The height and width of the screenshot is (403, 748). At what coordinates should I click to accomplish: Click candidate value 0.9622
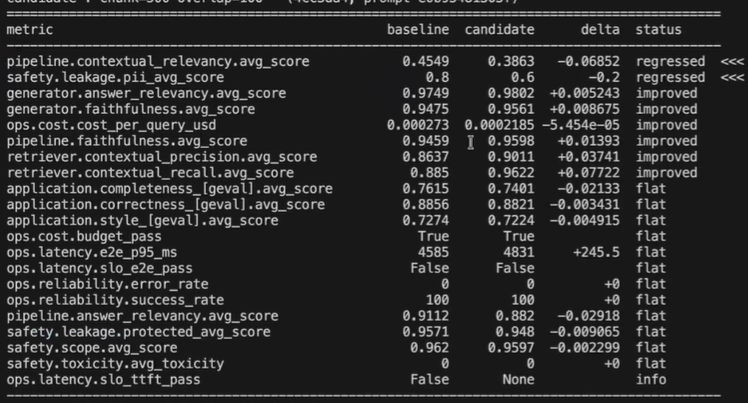coord(511,173)
